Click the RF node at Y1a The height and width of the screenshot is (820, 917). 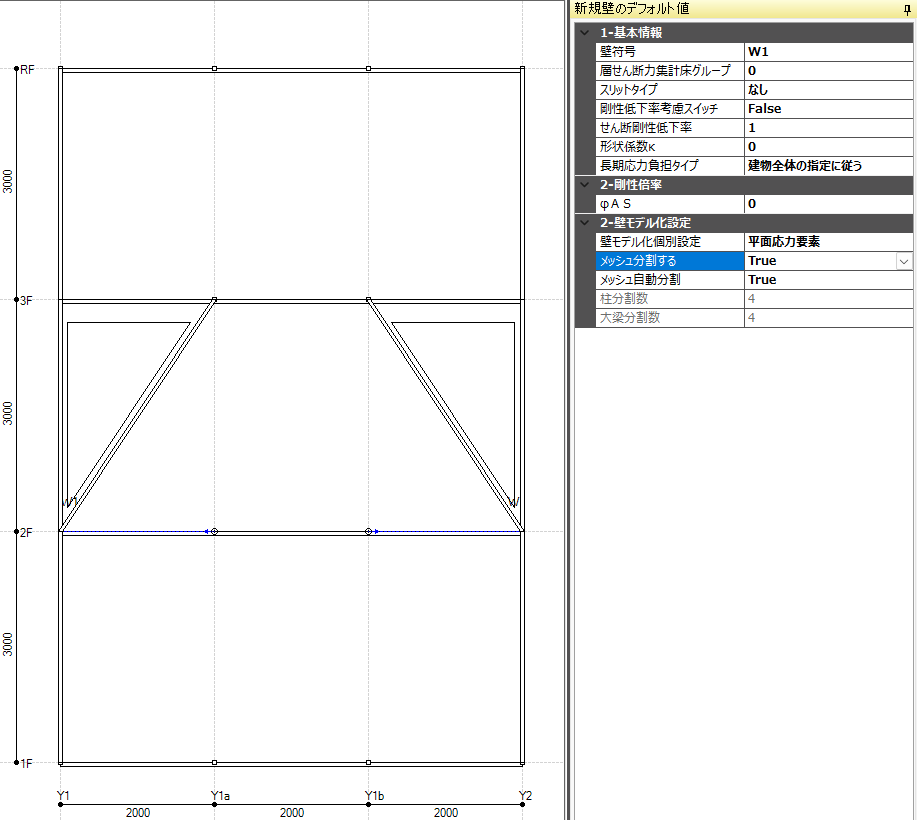click(215, 68)
